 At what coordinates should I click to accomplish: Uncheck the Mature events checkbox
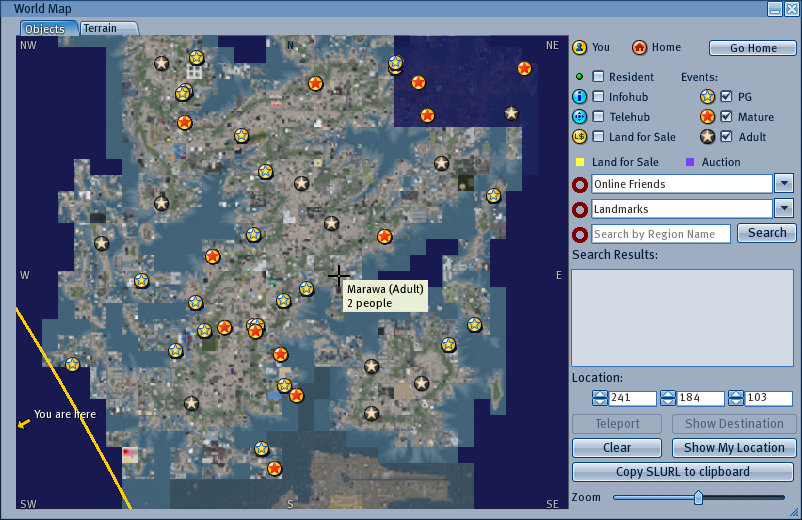coord(726,117)
